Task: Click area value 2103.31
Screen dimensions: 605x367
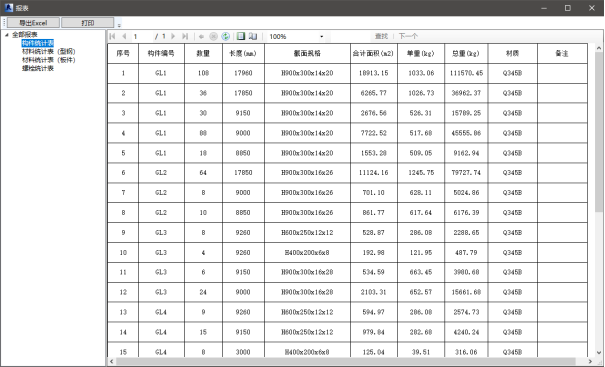Action: tap(373, 292)
